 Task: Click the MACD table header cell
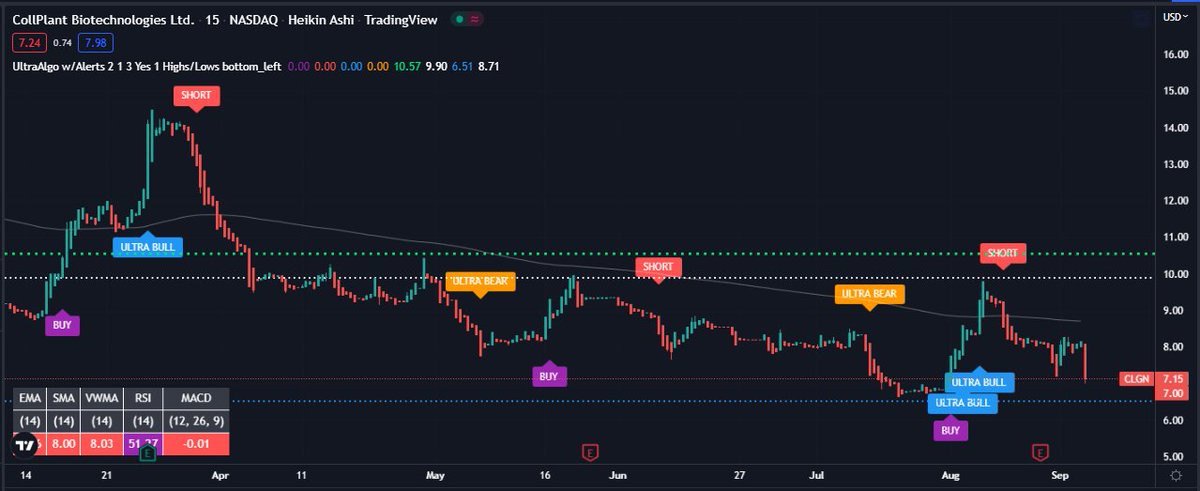pyautogui.click(x=194, y=397)
